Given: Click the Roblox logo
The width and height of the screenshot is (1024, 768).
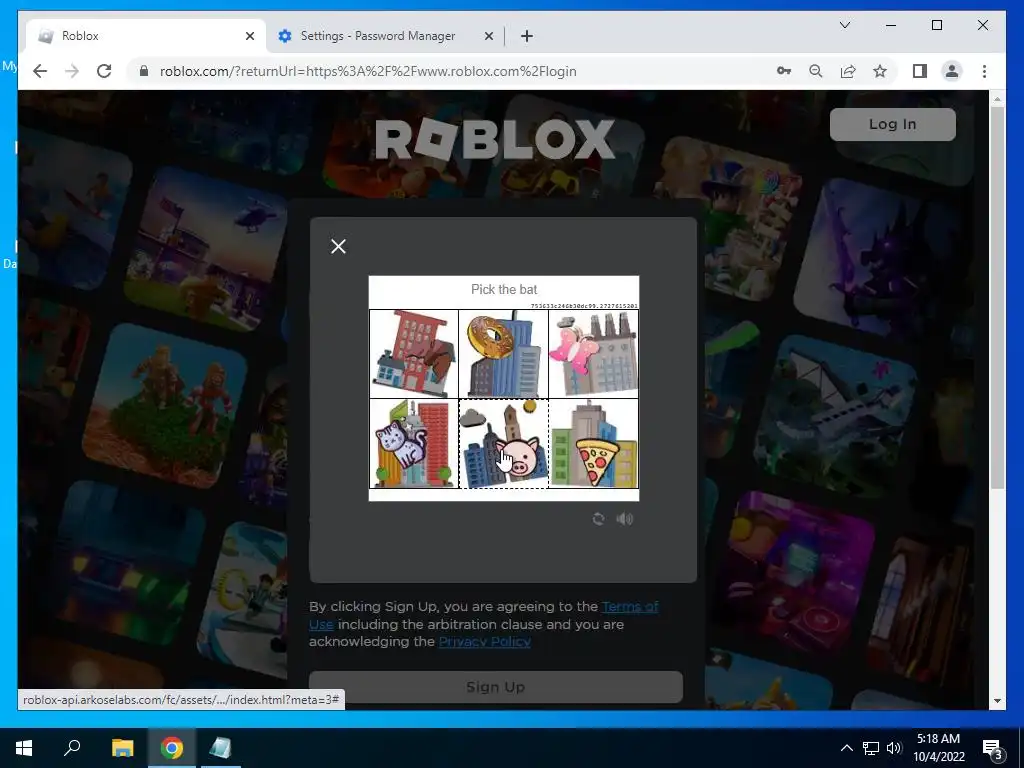Looking at the screenshot, I should [x=495, y=138].
